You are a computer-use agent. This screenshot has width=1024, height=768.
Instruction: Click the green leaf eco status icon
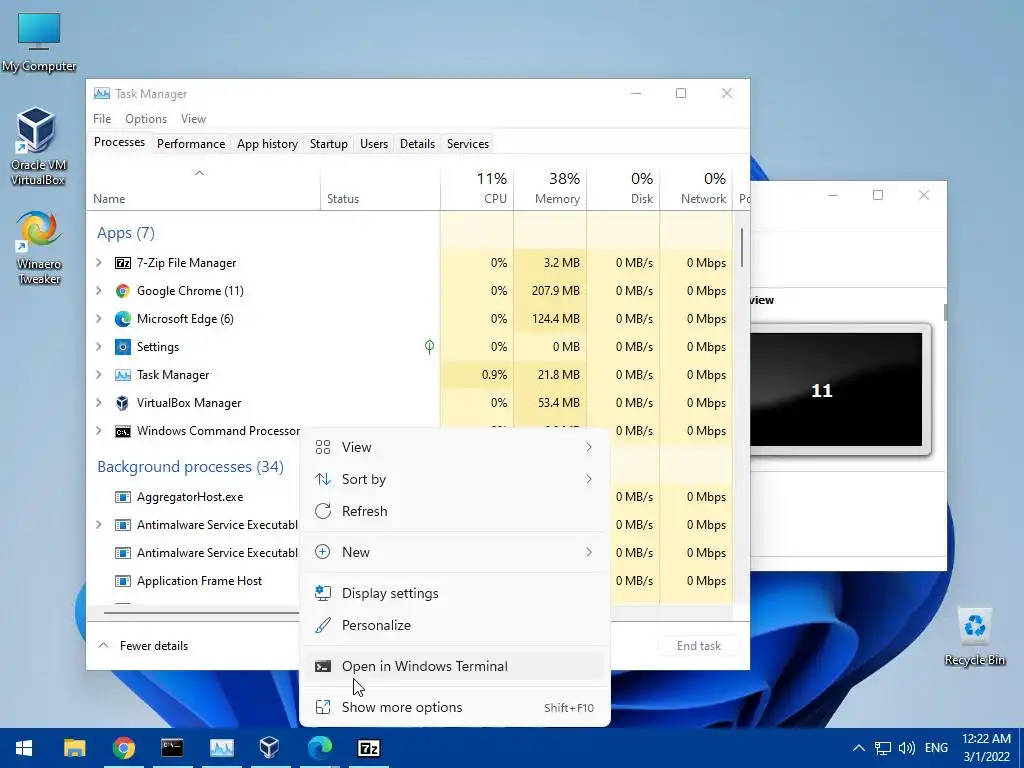click(x=429, y=346)
